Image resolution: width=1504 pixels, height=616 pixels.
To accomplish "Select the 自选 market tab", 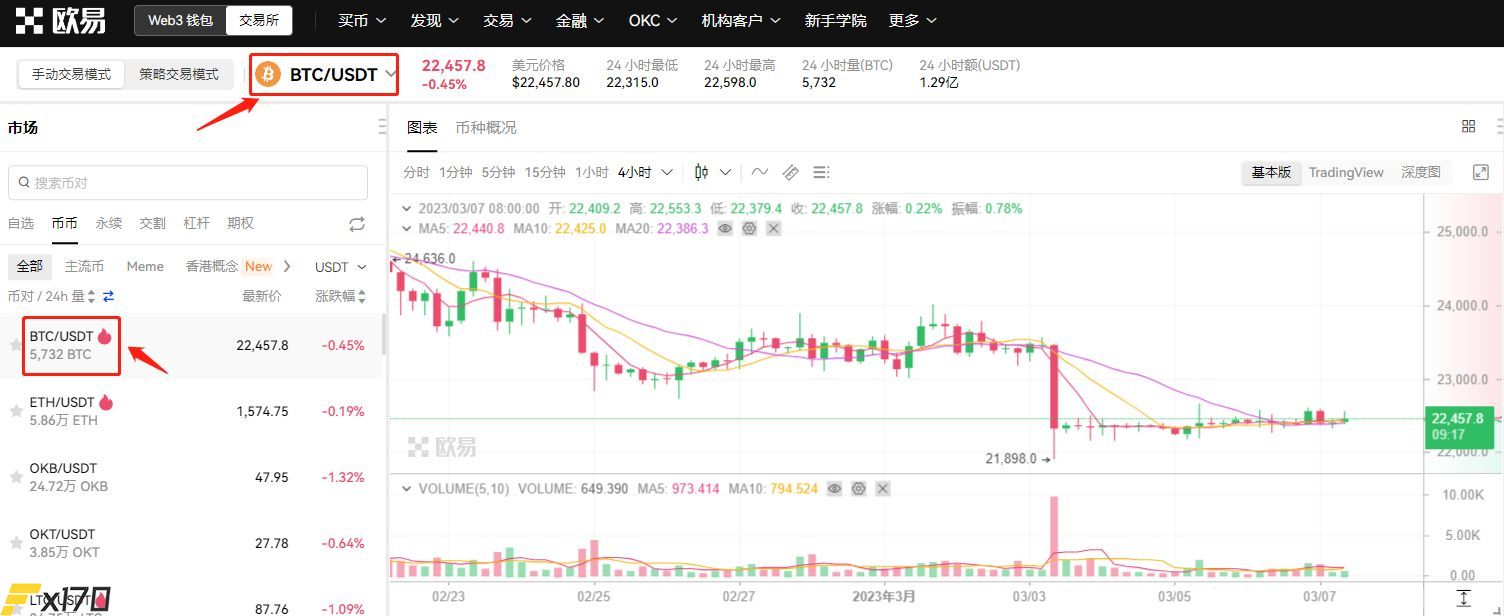I will point(21,223).
